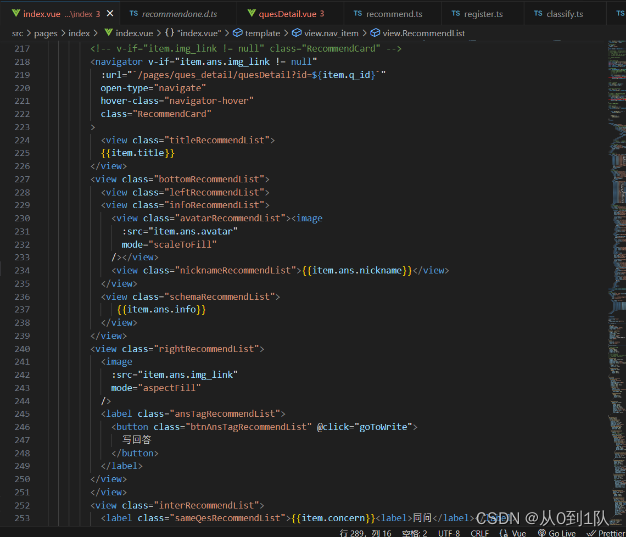Click the Vue icon on quesDetail.vue tab

click(x=251, y=13)
